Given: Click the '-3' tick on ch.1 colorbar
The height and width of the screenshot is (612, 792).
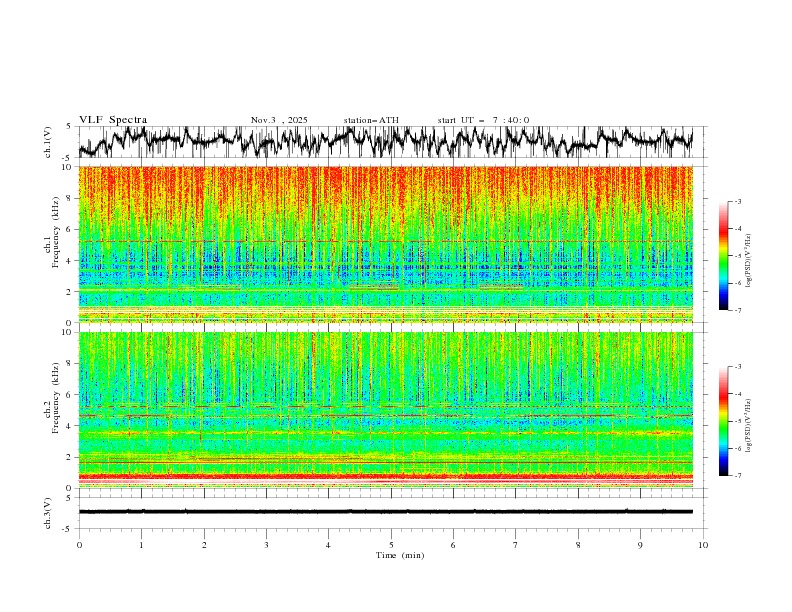Looking at the screenshot, I should [x=738, y=201].
